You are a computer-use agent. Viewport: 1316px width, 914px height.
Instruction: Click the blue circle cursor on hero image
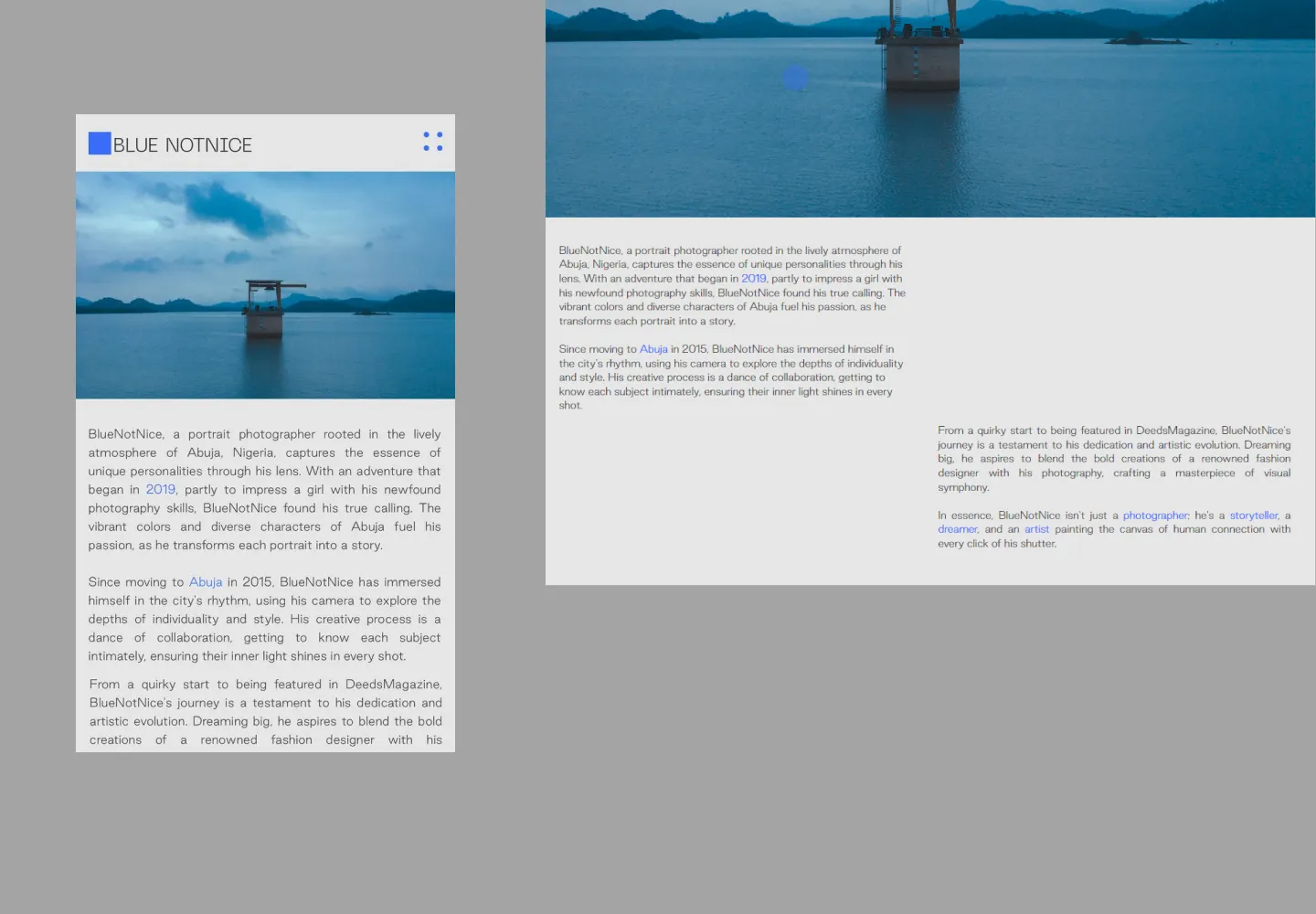pyautogui.click(x=796, y=79)
